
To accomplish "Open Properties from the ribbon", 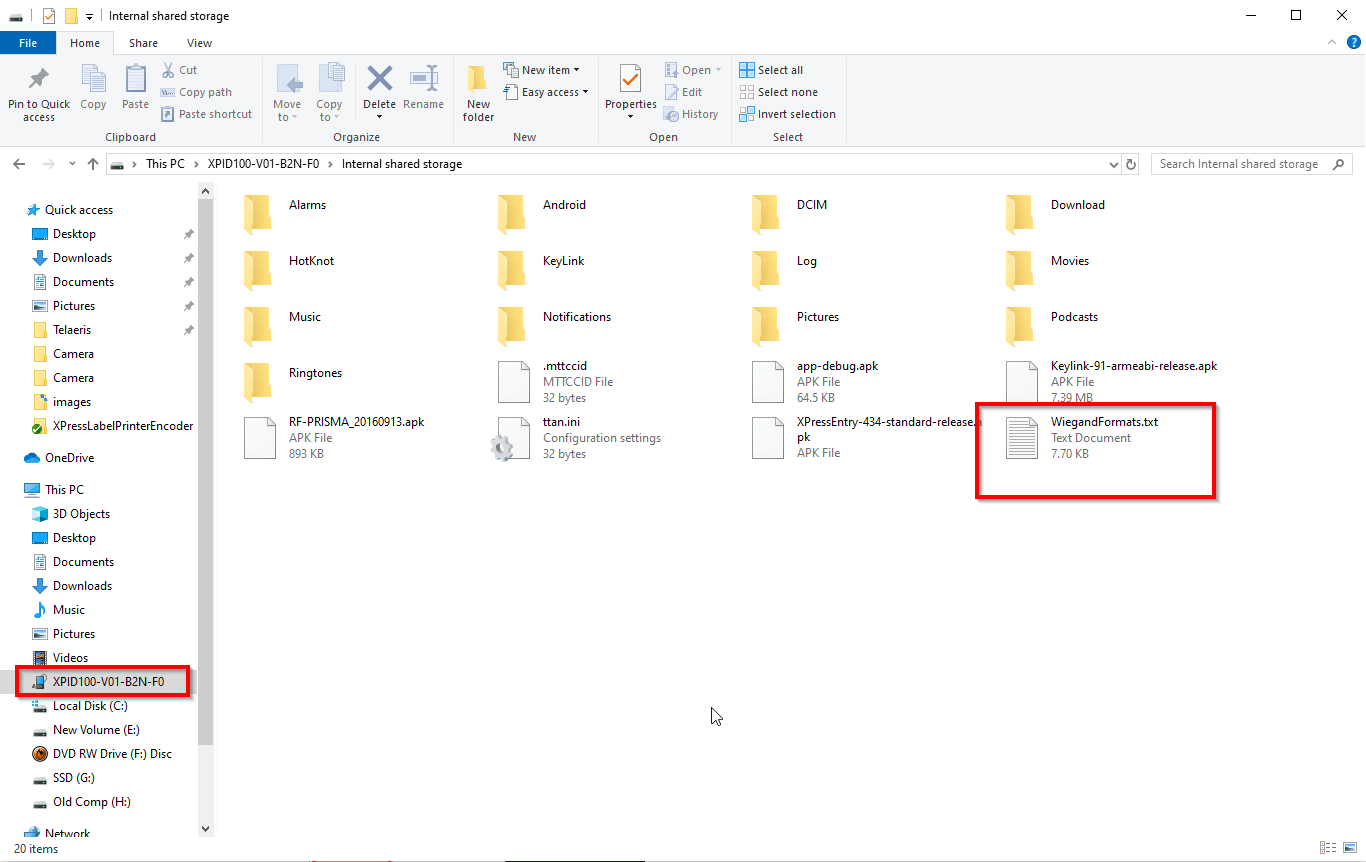I will click(630, 80).
